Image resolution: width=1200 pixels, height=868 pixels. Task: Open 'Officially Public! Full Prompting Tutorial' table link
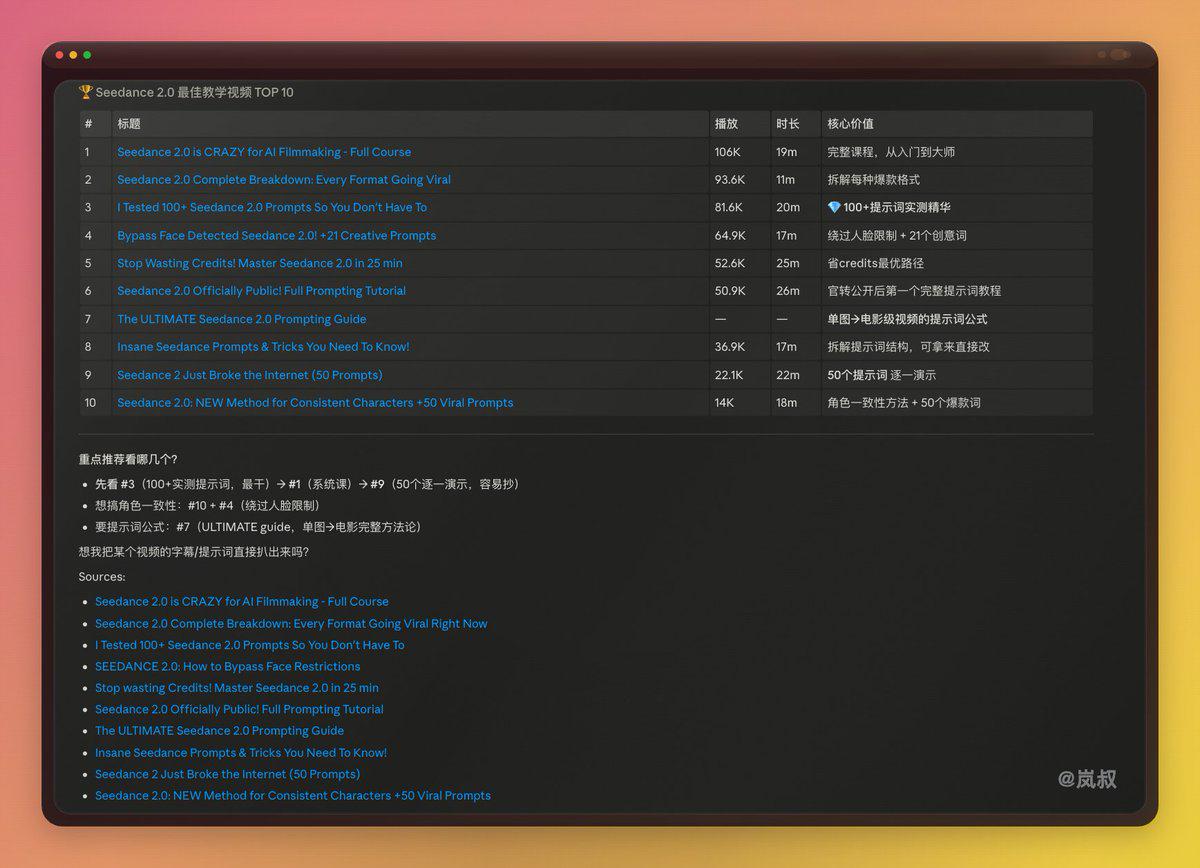point(261,291)
